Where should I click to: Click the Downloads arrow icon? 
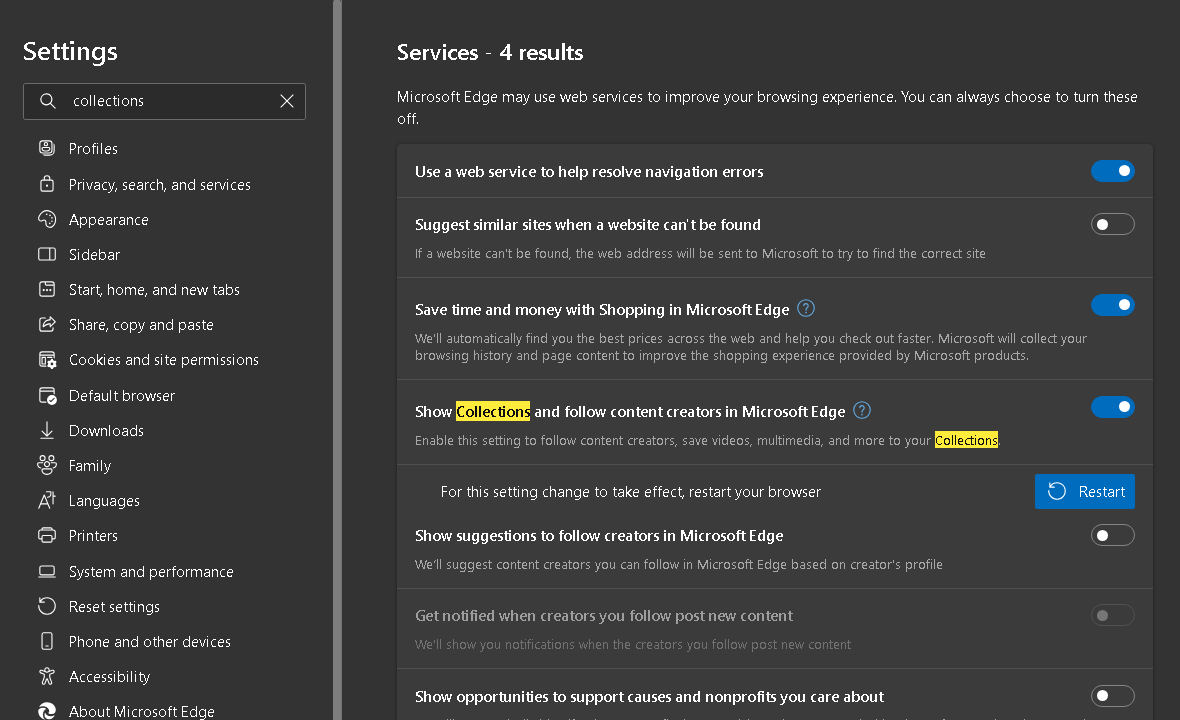tap(47, 430)
